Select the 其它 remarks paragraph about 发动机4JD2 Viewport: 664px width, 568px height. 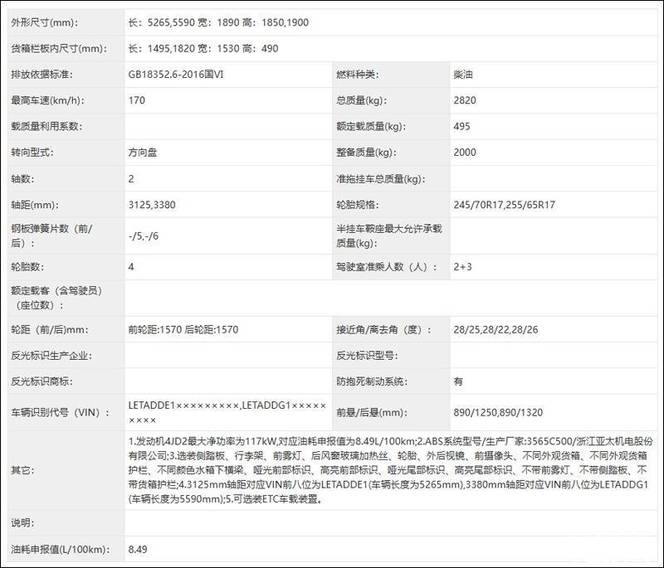(390, 470)
